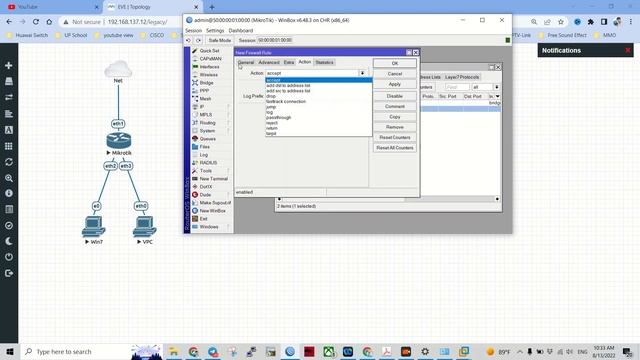Open Bridge in WinBox sidebar

[206, 83]
